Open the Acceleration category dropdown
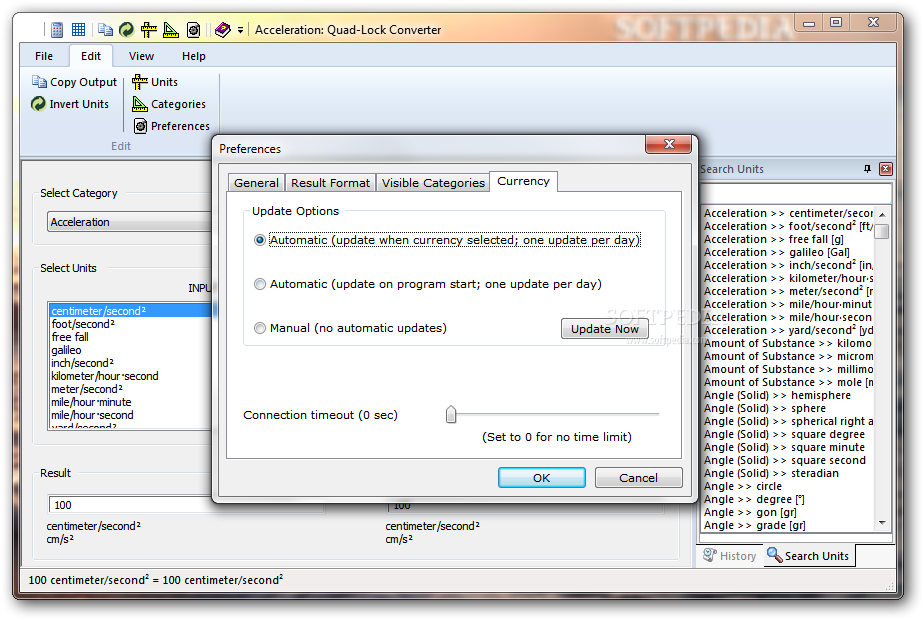The width and height of the screenshot is (924, 620). pyautogui.click(x=130, y=222)
